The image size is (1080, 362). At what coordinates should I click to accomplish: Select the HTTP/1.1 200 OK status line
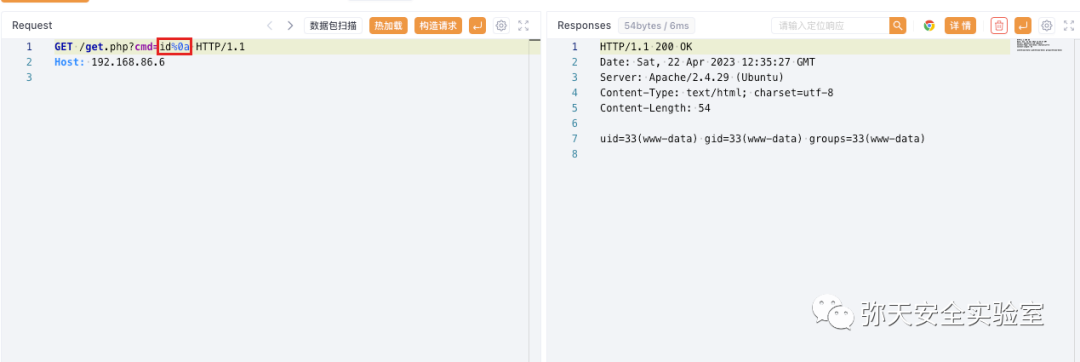646,47
